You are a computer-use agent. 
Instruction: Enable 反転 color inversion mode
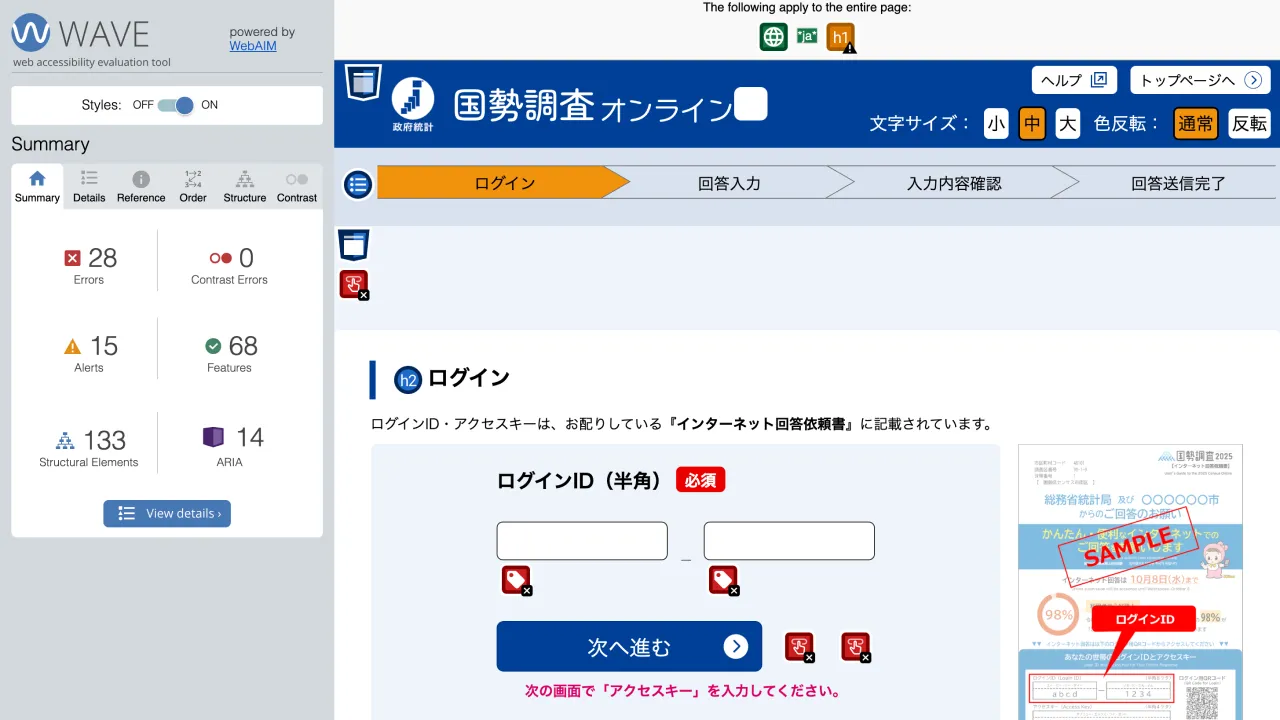click(1248, 124)
